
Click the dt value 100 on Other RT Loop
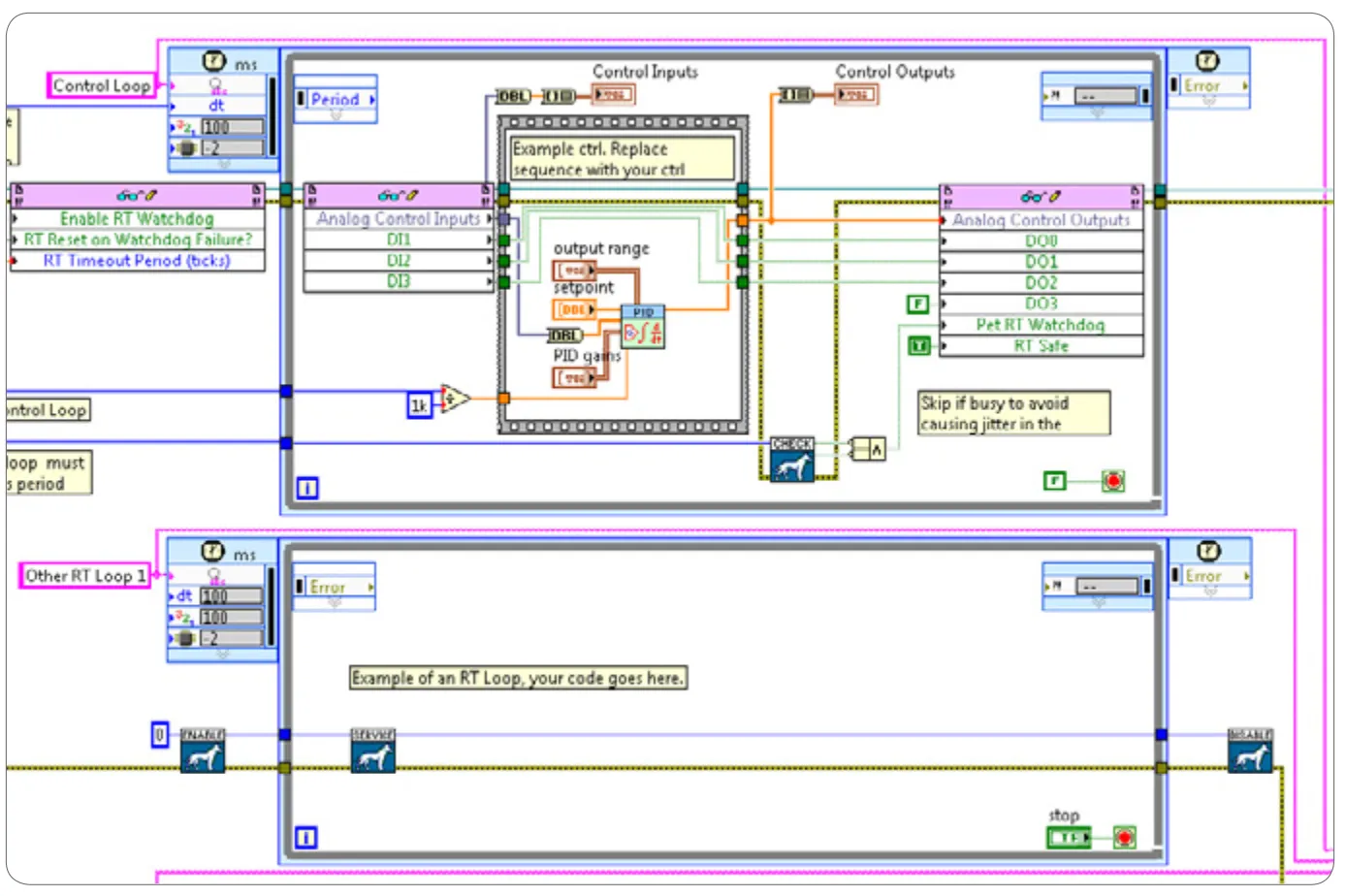(x=232, y=596)
